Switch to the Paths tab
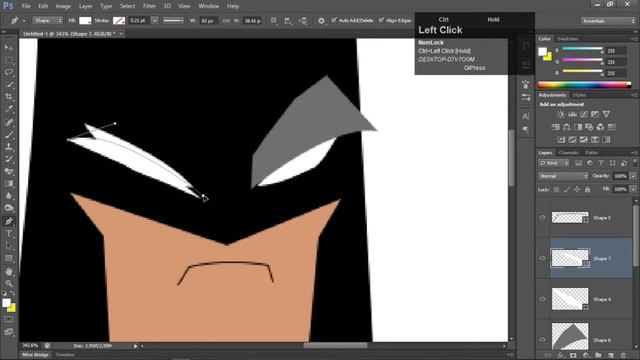Screen dimensions: 640x360 click(591, 153)
